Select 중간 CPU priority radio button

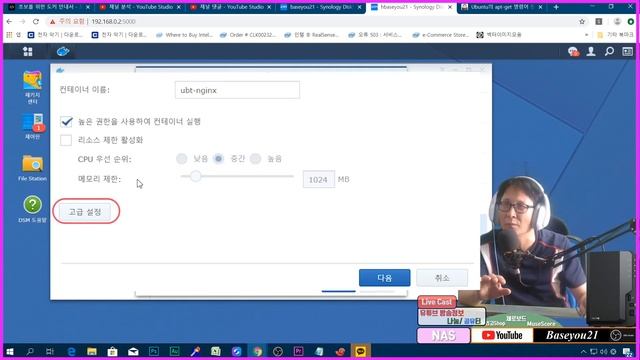(219, 159)
